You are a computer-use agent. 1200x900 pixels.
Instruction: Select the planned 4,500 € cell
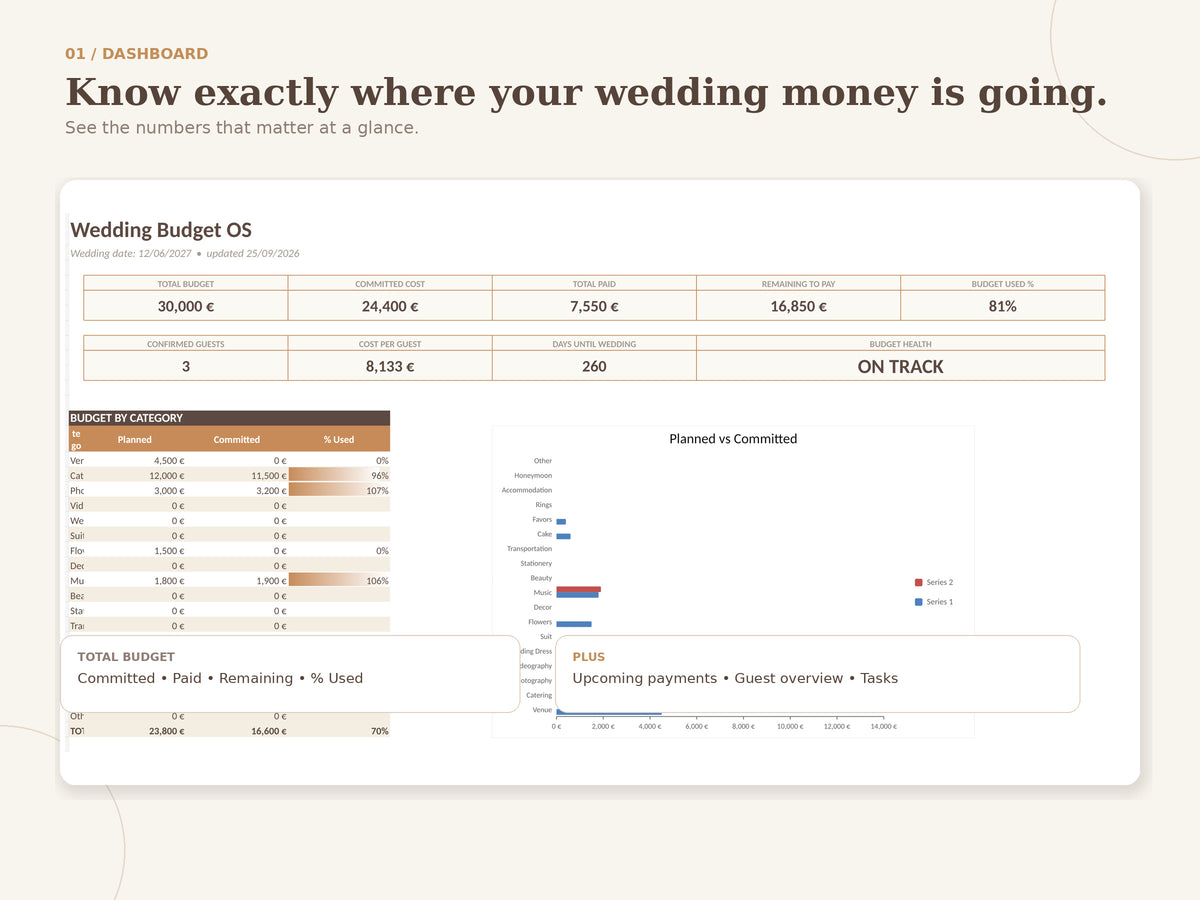(x=135, y=461)
